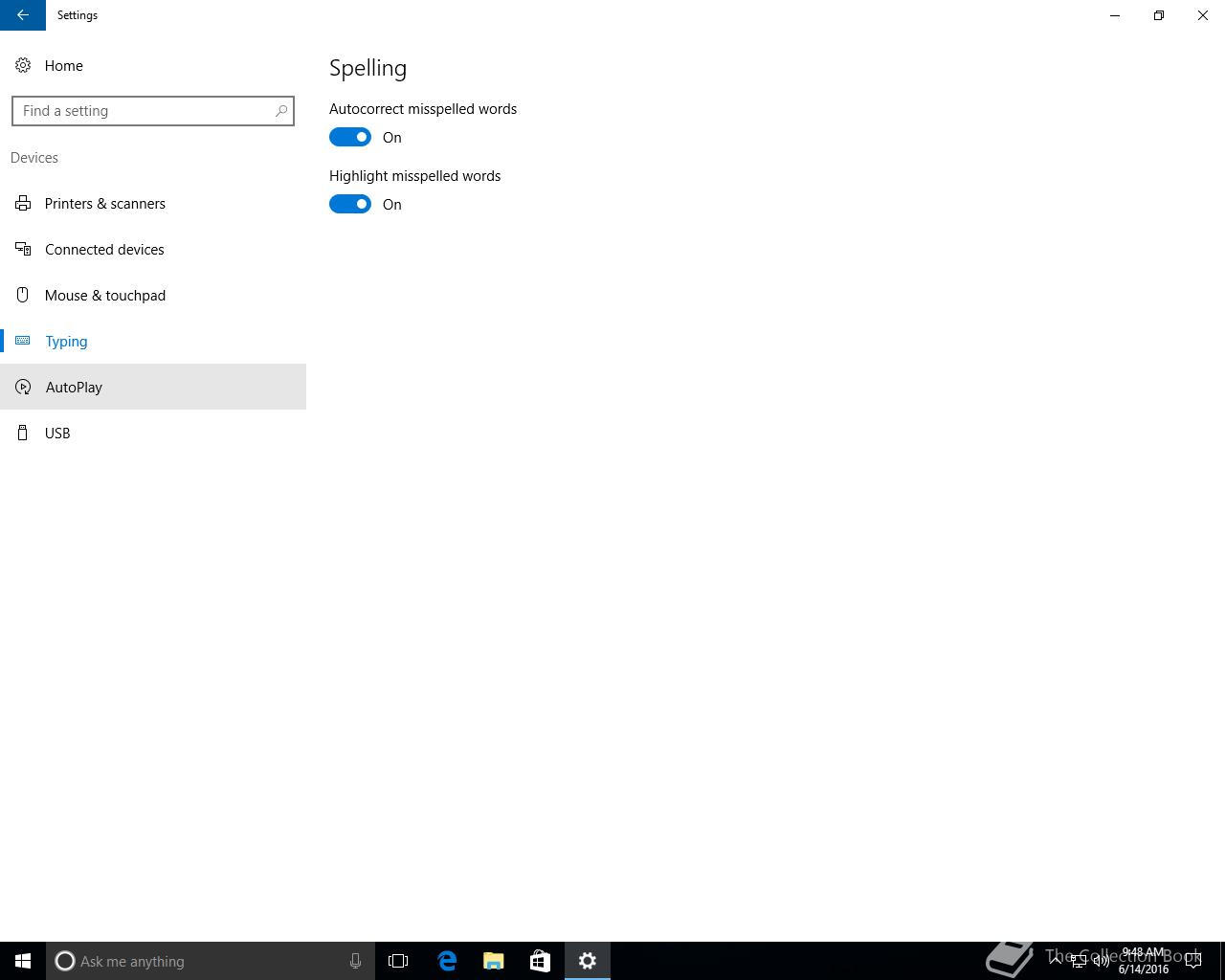Go to Mouse & touchpad settings
1225x980 pixels.
pos(153,295)
